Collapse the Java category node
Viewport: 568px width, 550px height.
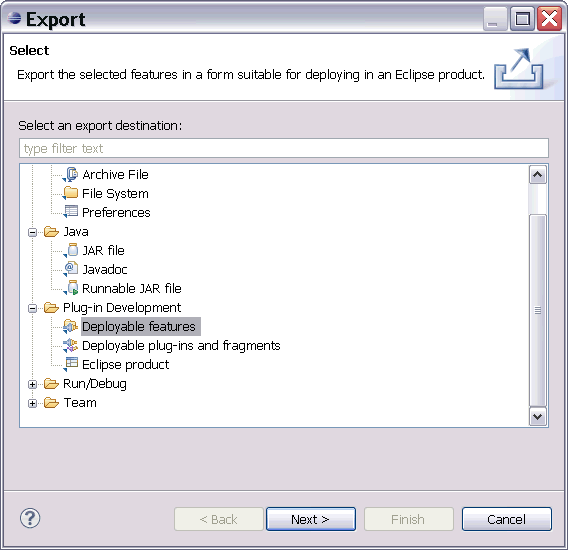[32, 232]
